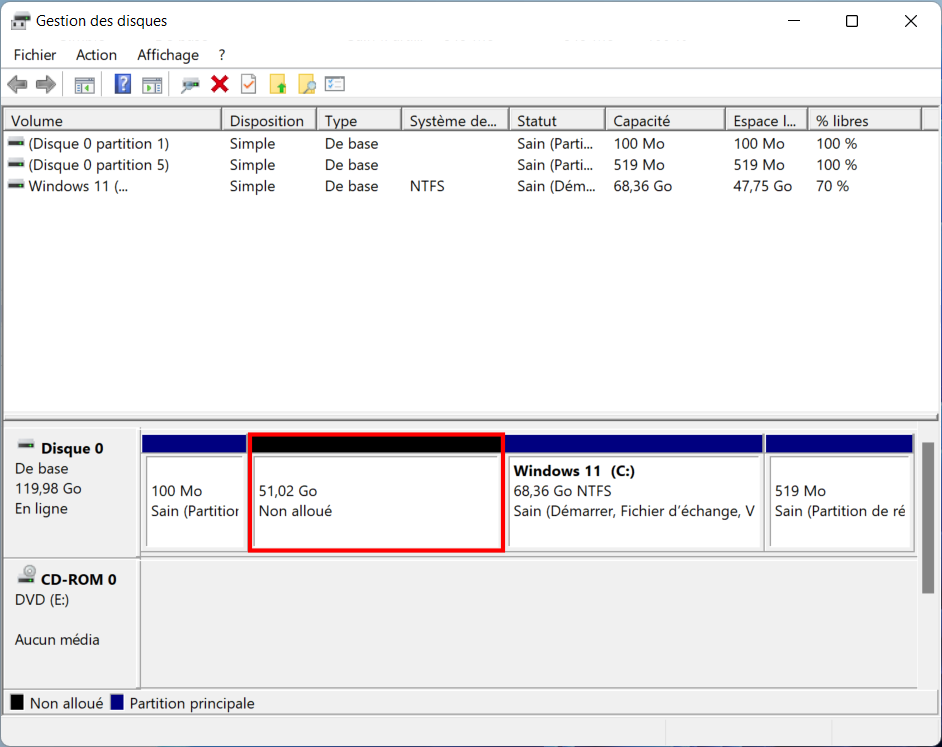The width and height of the screenshot is (942, 747).
Task: Click the 47,75 Go free space cell
Action: click(762, 186)
